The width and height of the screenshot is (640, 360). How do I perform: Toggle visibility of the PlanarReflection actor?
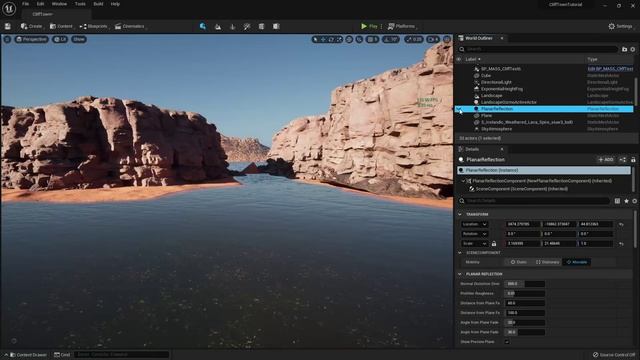coord(459,109)
